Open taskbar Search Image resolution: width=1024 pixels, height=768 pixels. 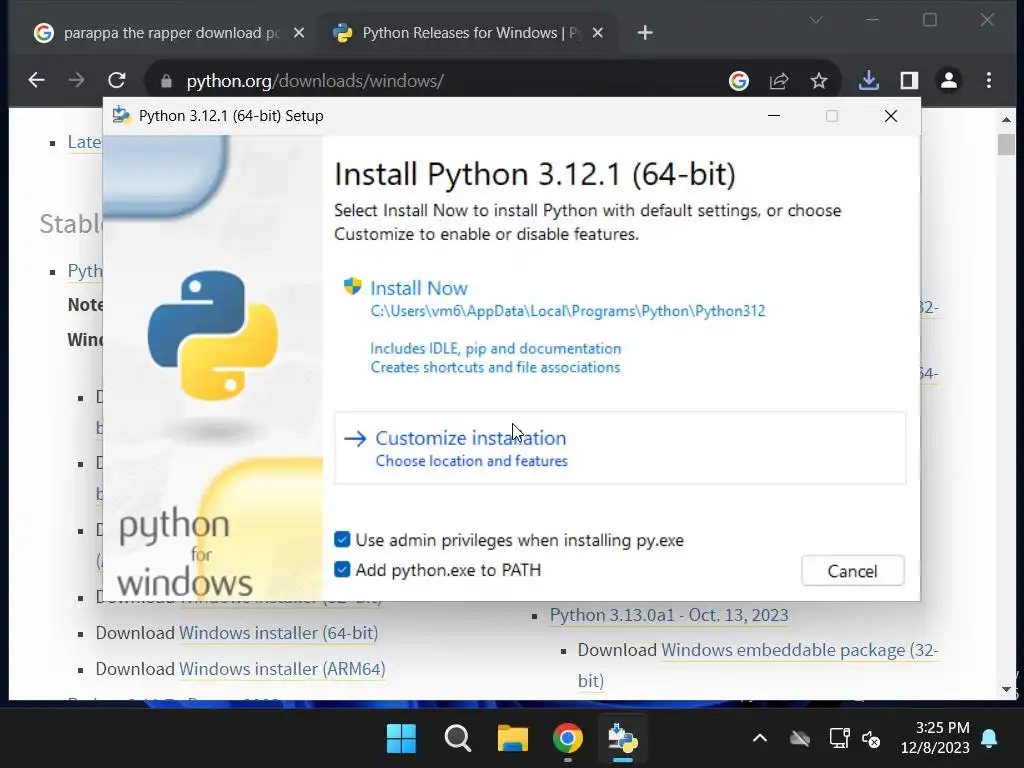click(x=457, y=739)
